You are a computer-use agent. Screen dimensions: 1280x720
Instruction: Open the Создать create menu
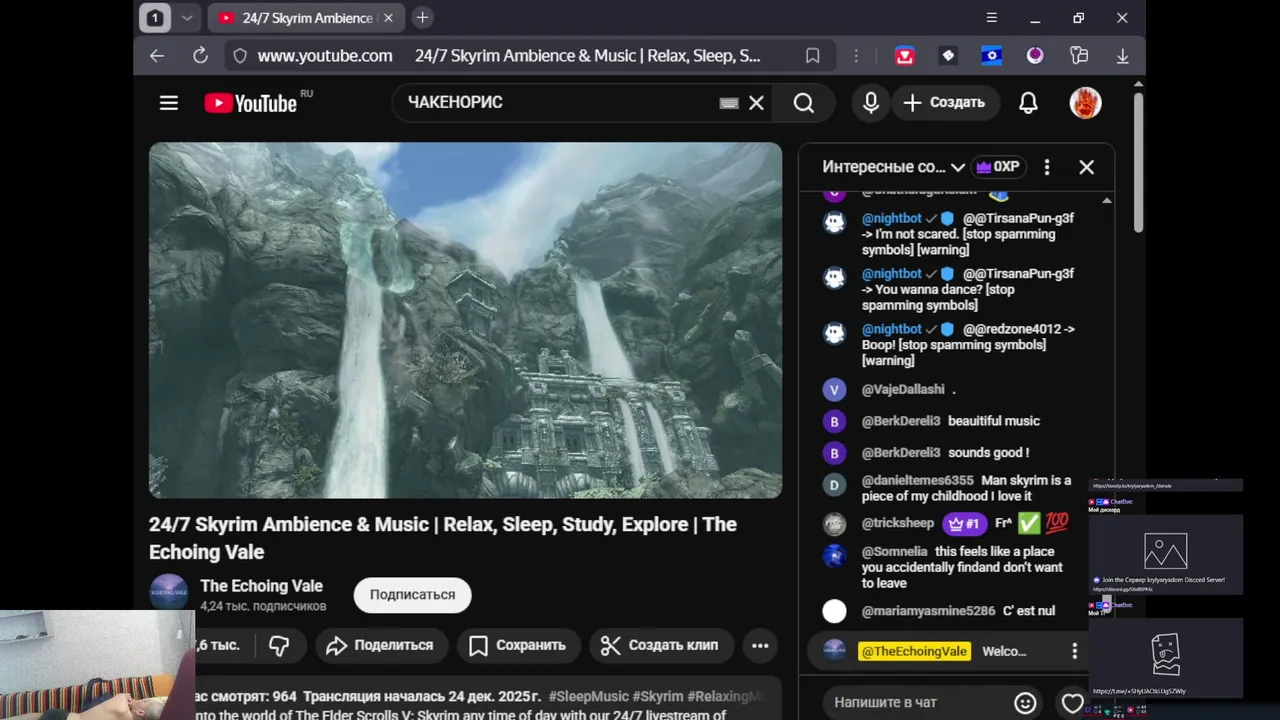coord(944,103)
